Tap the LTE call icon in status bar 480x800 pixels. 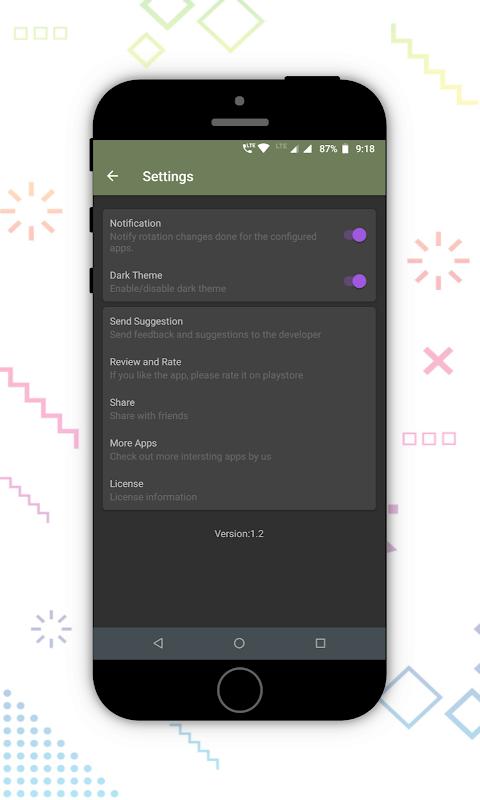point(249,148)
